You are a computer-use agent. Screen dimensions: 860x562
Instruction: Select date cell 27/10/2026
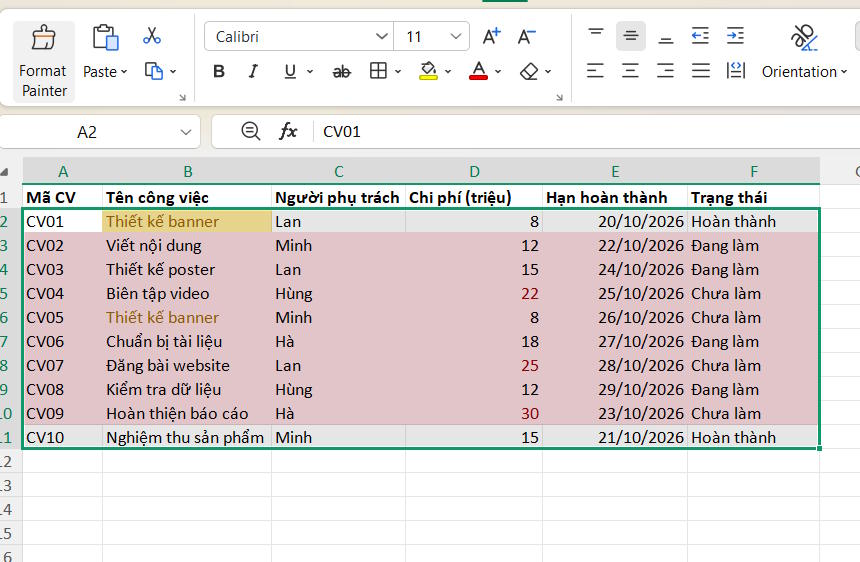(x=615, y=342)
